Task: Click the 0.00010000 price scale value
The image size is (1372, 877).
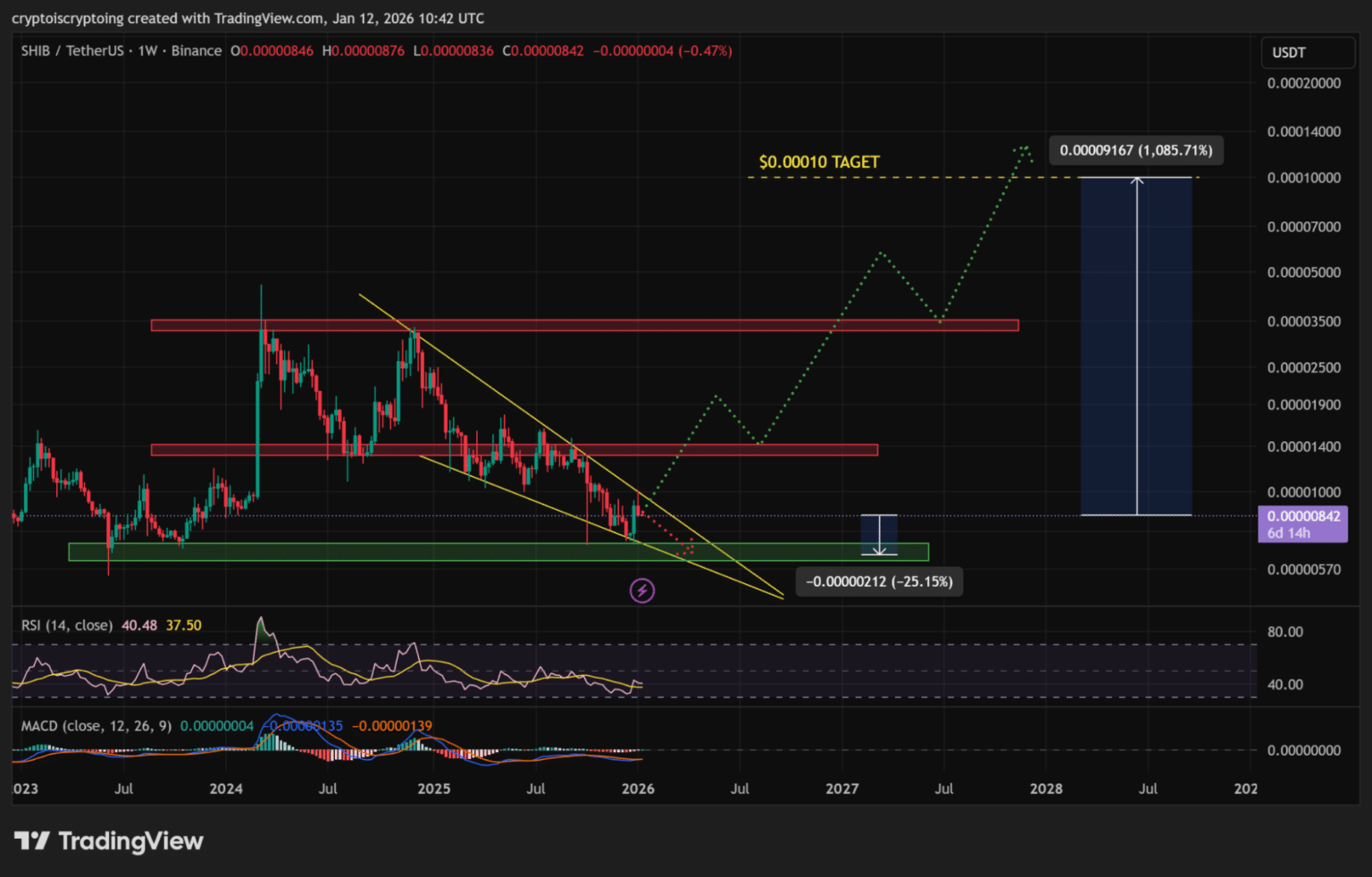Action: [x=1303, y=177]
